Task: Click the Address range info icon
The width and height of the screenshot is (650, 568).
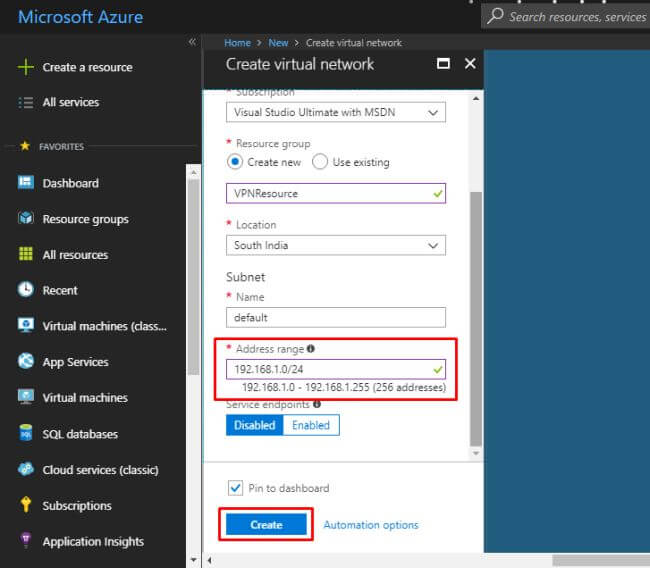Action: 310,349
